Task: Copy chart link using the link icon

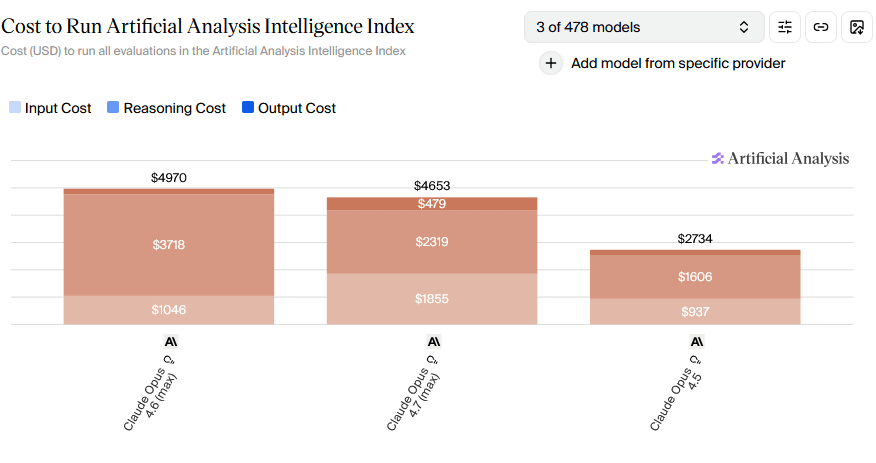Action: pos(821,27)
